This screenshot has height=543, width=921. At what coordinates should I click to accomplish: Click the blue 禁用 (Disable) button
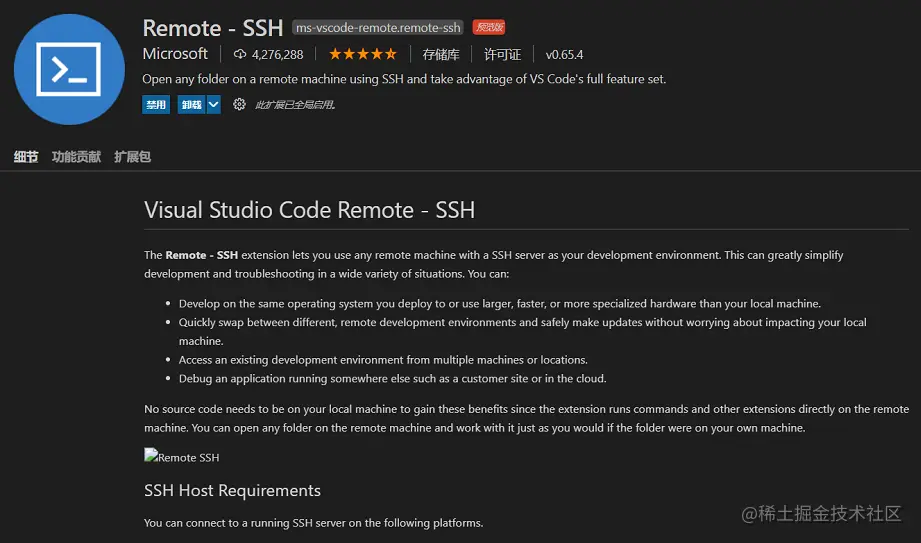tap(156, 104)
